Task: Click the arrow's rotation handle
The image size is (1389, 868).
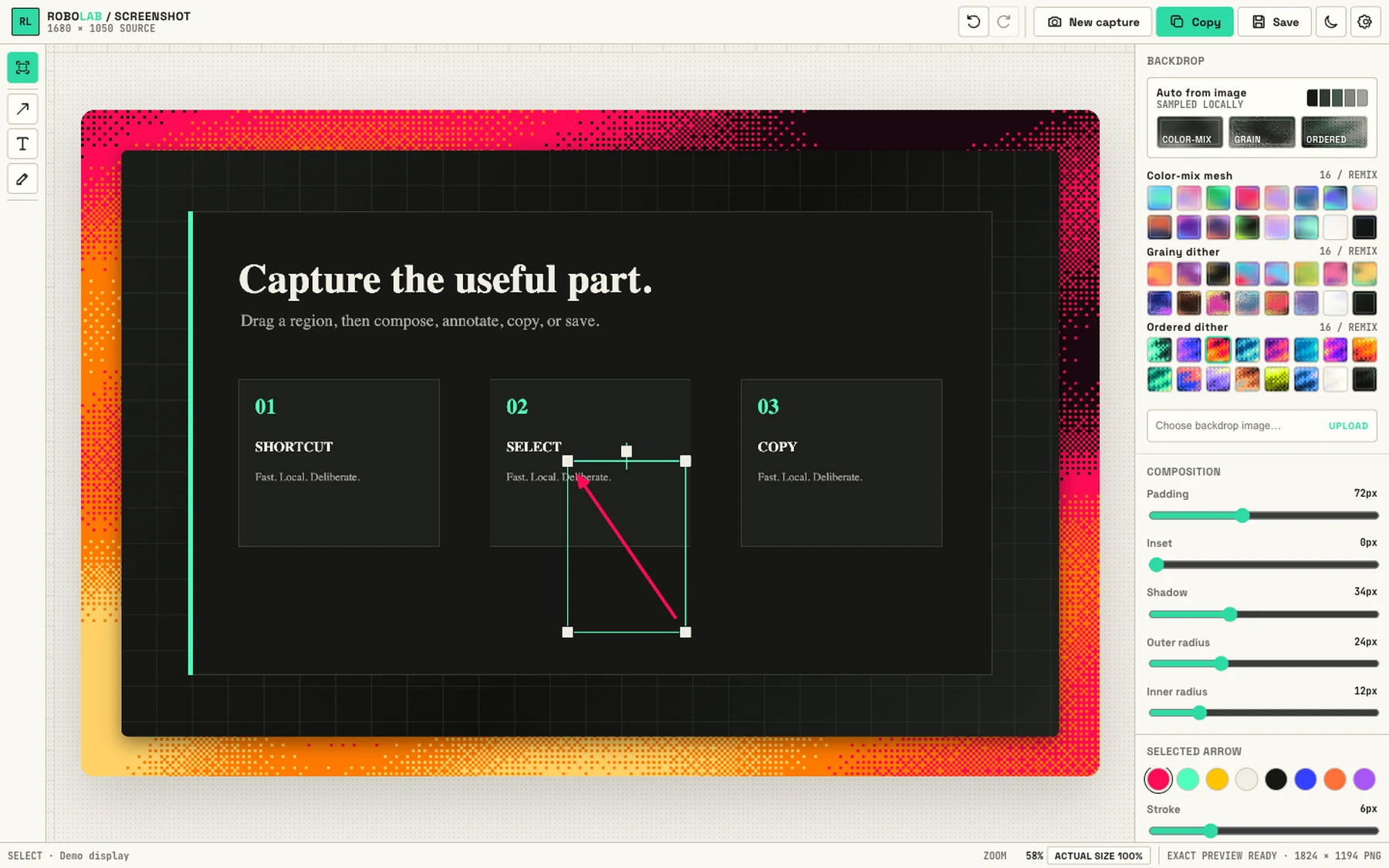Action: click(627, 451)
